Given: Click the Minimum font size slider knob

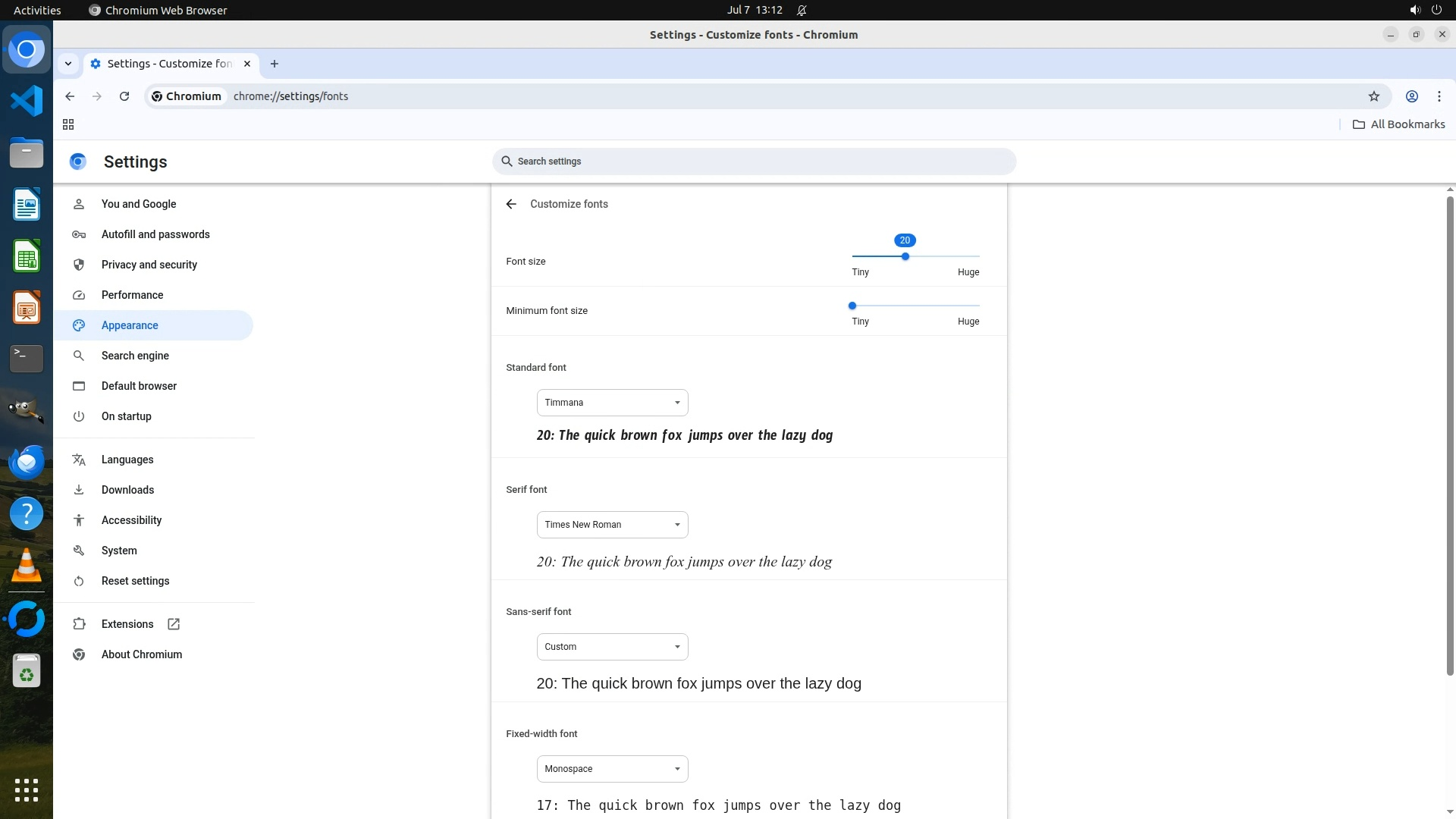Looking at the screenshot, I should pyautogui.click(x=852, y=306).
